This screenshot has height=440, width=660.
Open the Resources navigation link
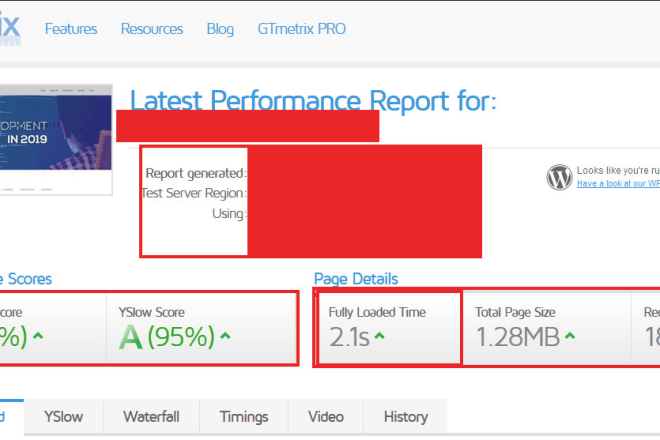click(x=152, y=29)
